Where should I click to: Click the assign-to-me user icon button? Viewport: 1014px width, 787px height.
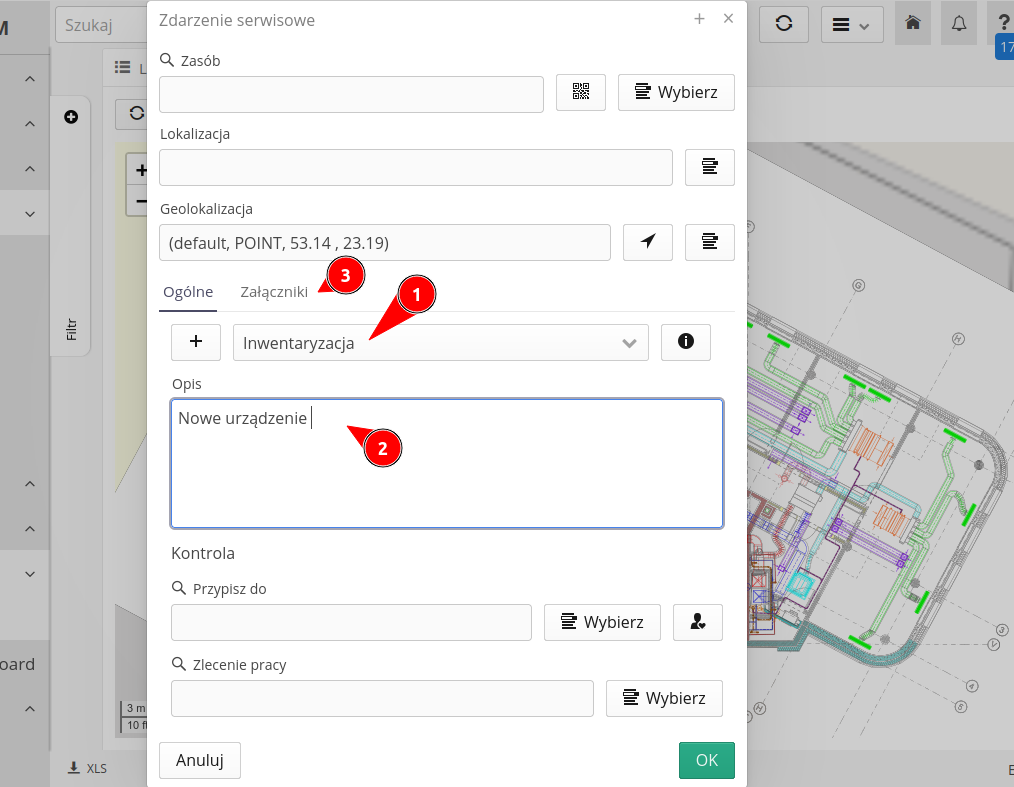tap(697, 622)
